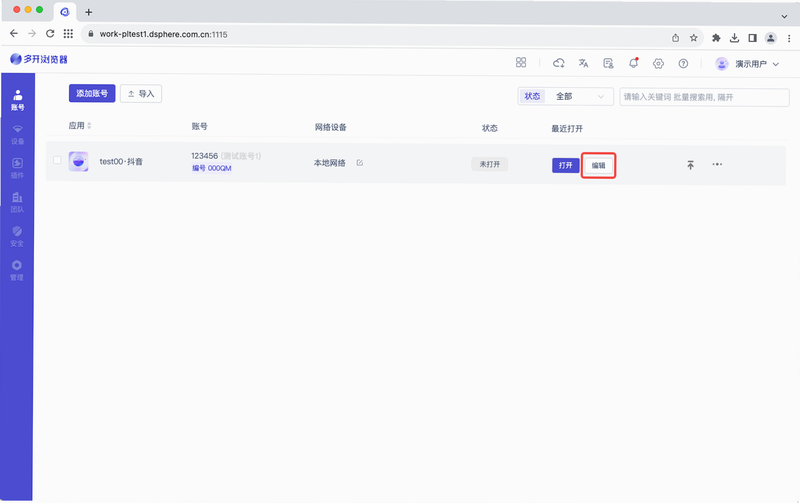Click the 导入 import button
This screenshot has width=800, height=503.
click(141, 94)
